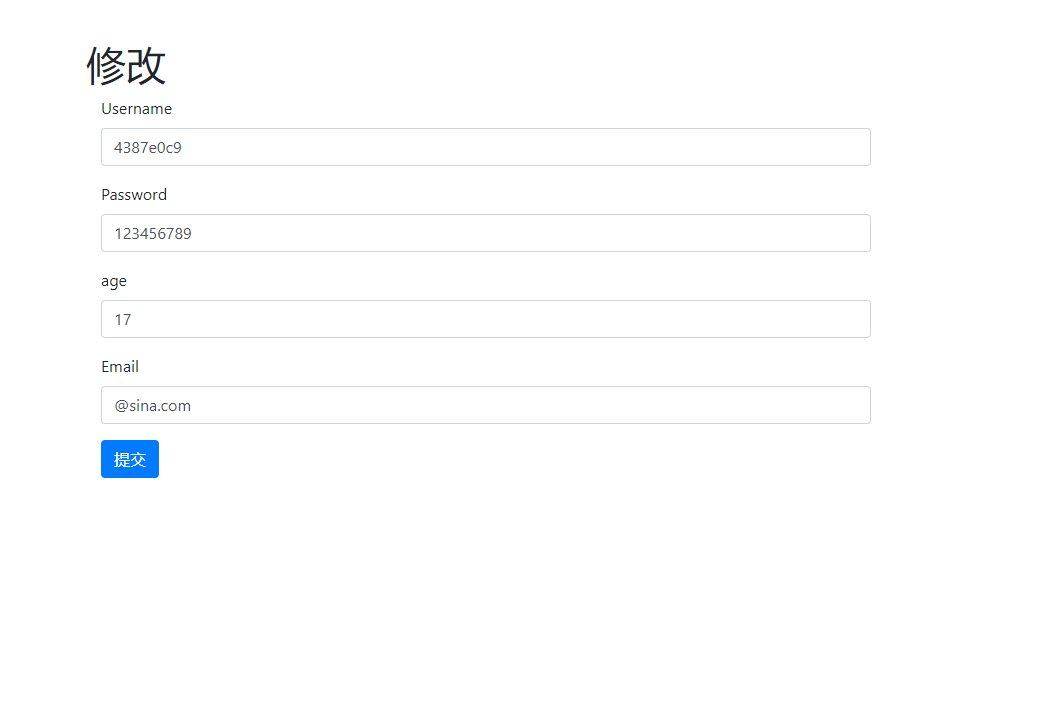The height and width of the screenshot is (718, 1047).
Task: Click the text box containing 123456789
Action: pos(485,233)
